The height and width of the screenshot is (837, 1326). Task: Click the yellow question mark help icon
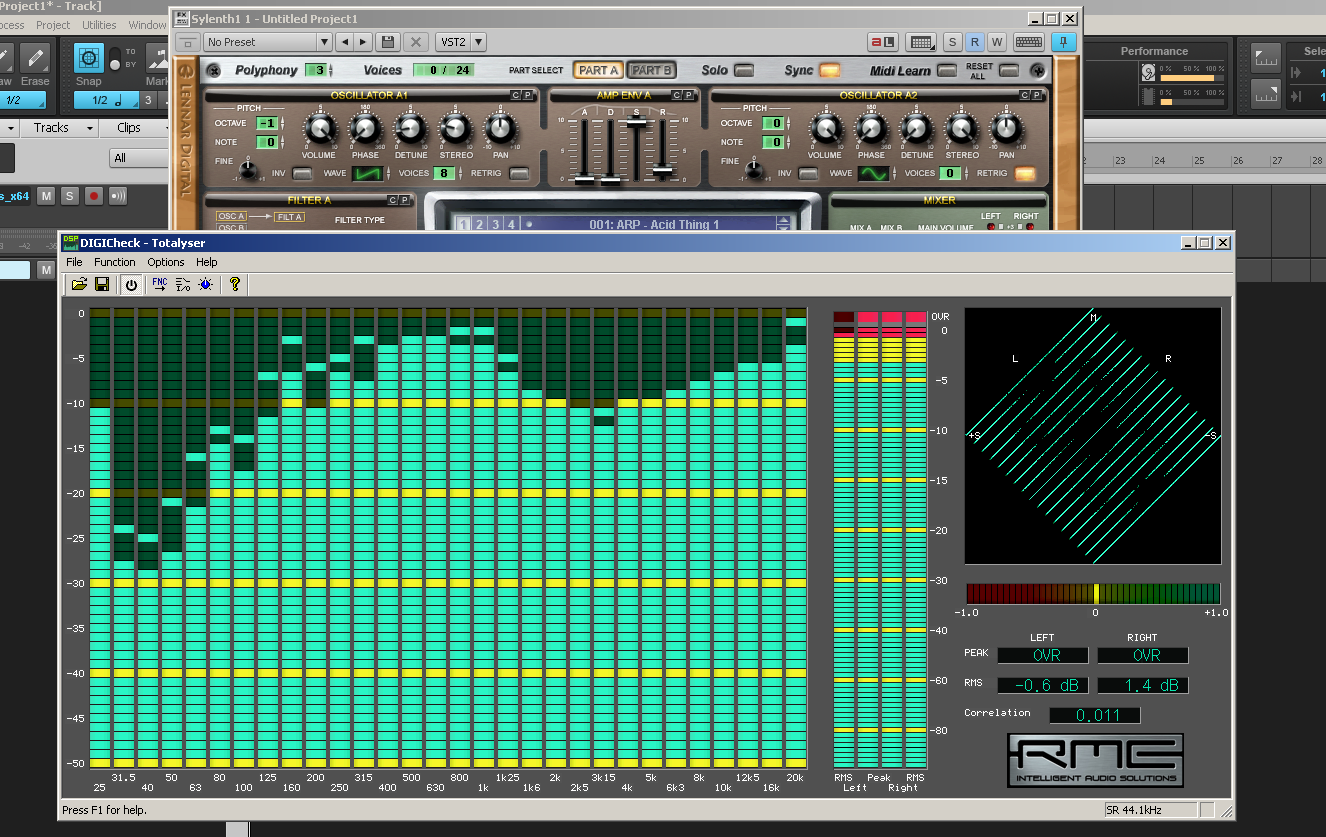pos(234,284)
